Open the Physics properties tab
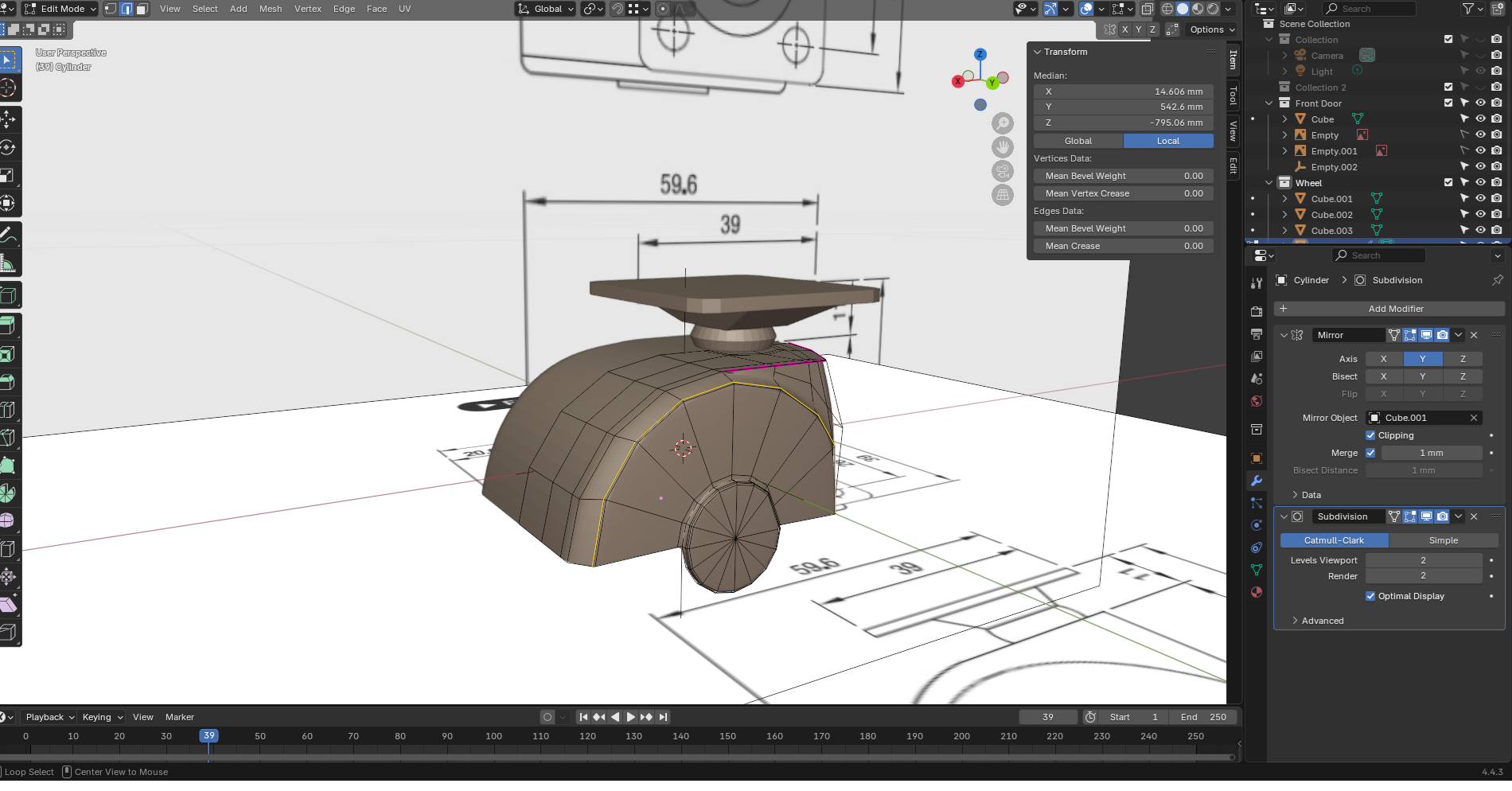The height and width of the screenshot is (791, 1512). (x=1257, y=525)
